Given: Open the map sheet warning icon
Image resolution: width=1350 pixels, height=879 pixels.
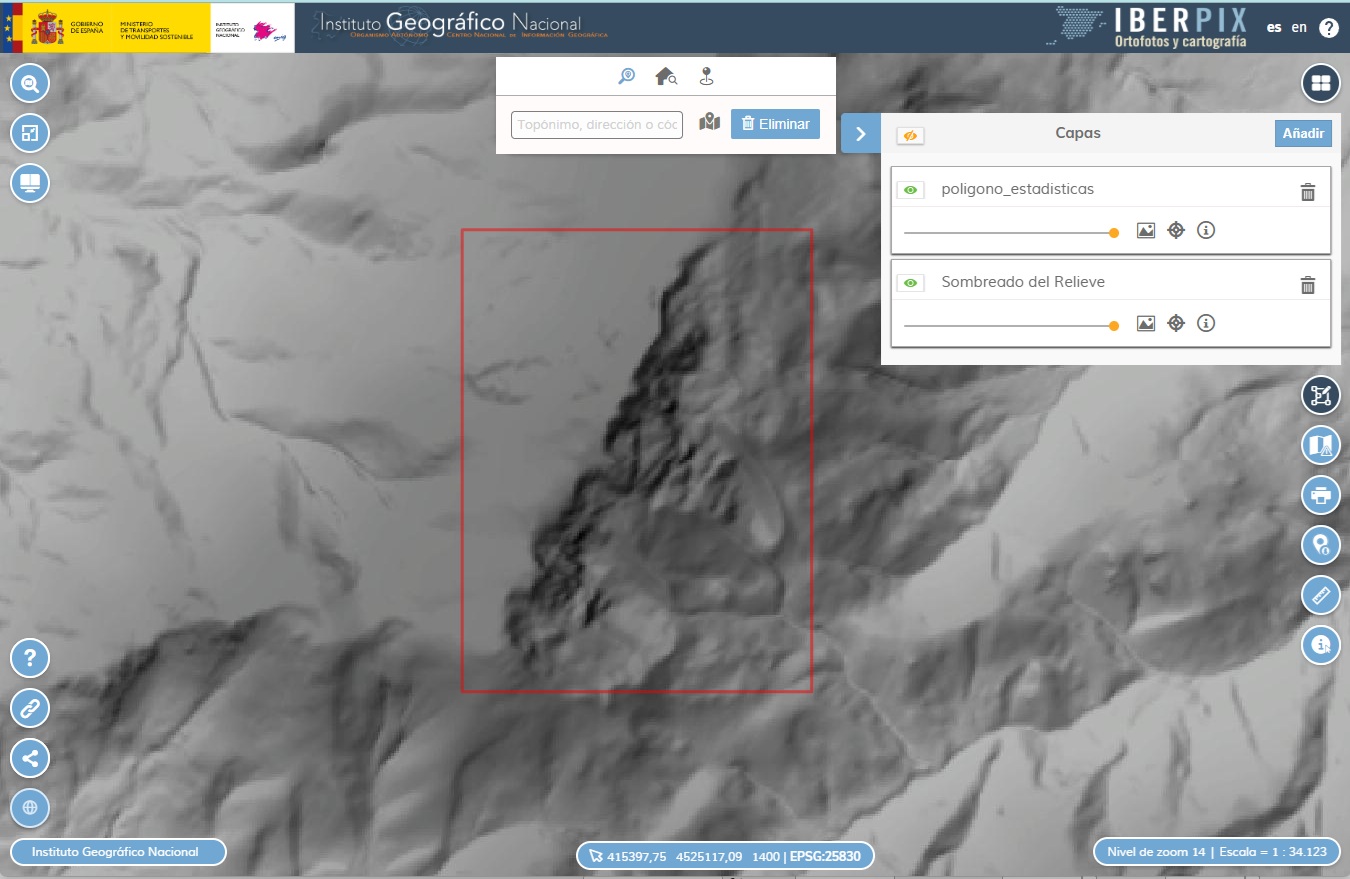Looking at the screenshot, I should [1321, 445].
